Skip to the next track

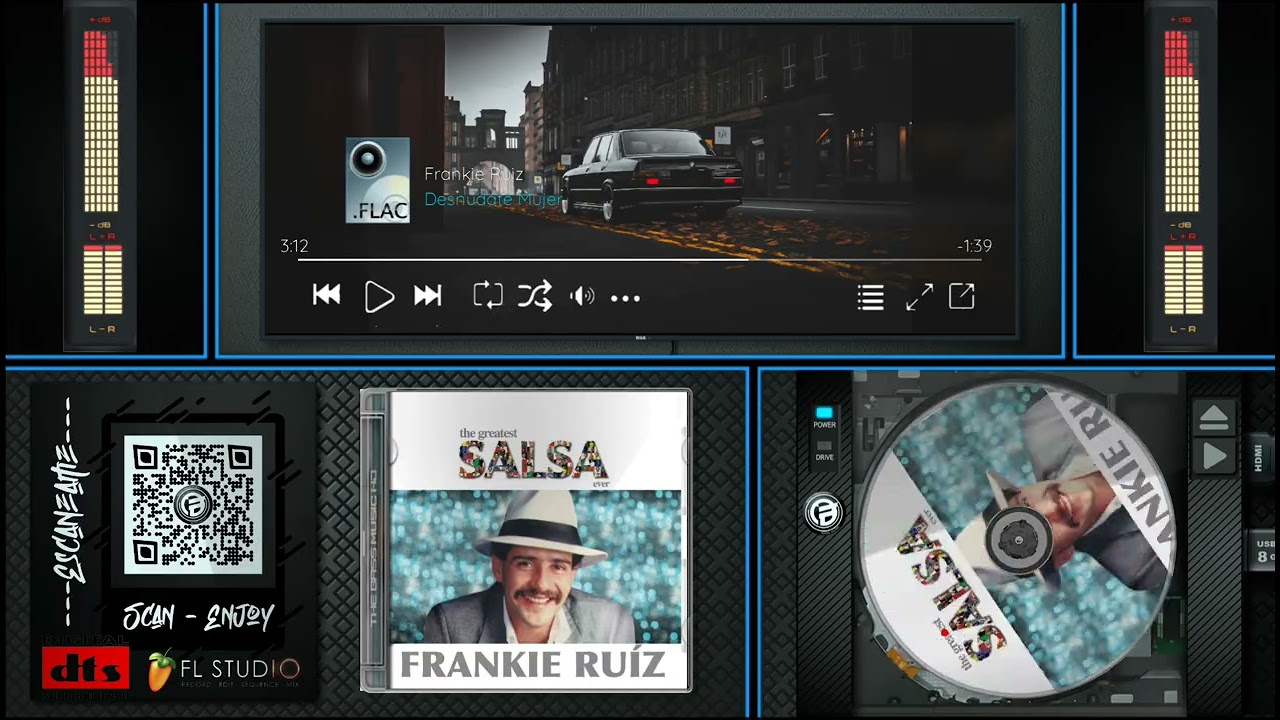click(x=428, y=295)
